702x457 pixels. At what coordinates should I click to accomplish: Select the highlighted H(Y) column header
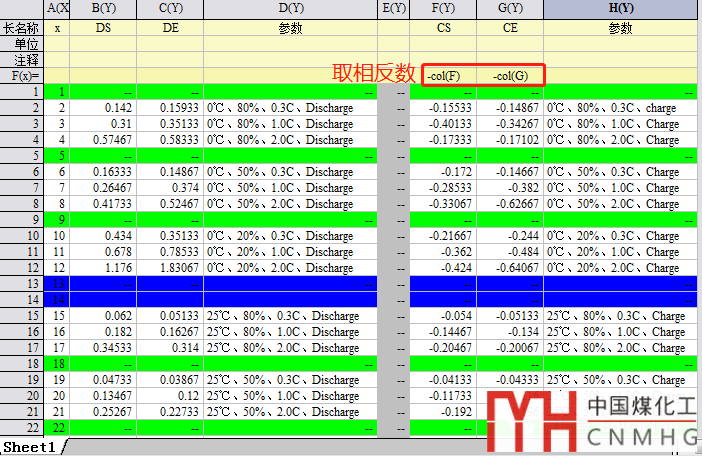620,9
